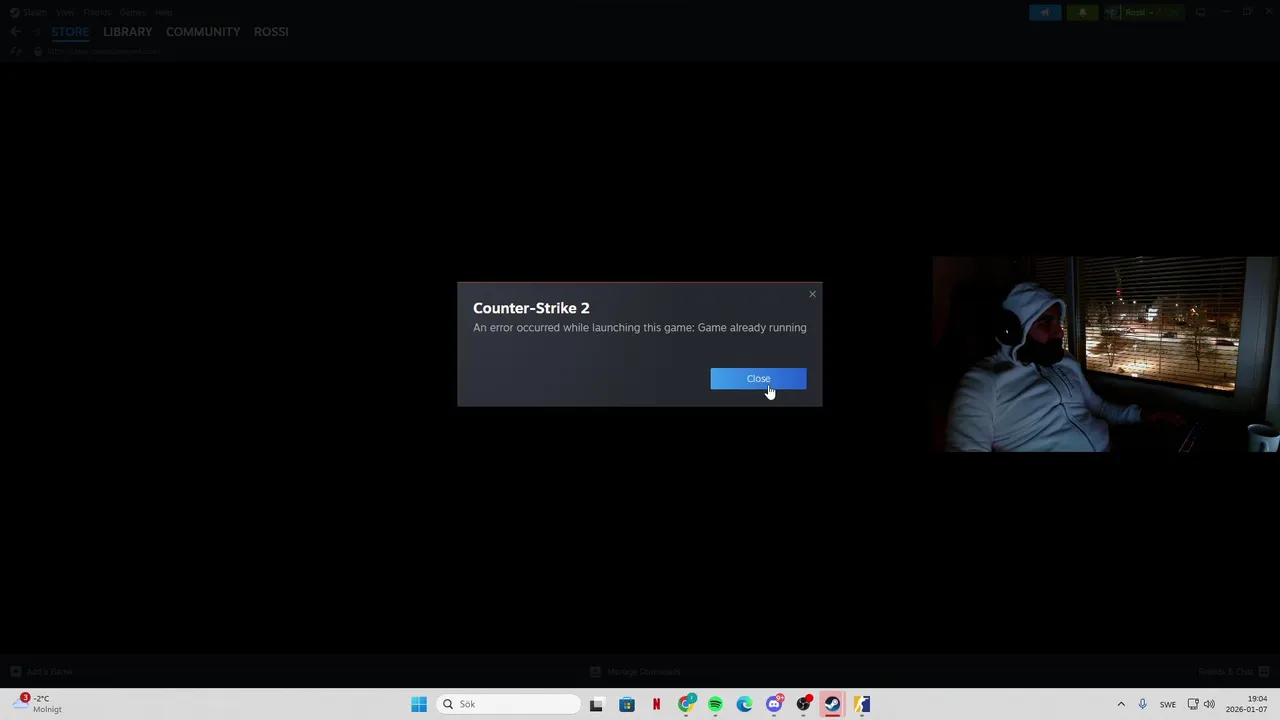
Task: Open the View menu in Steam
Action: point(65,12)
